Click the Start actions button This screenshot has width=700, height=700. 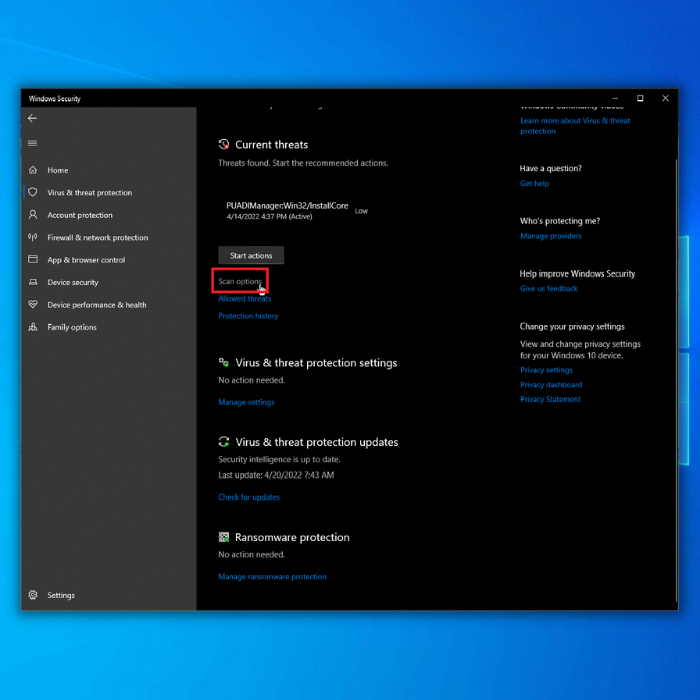(x=251, y=255)
